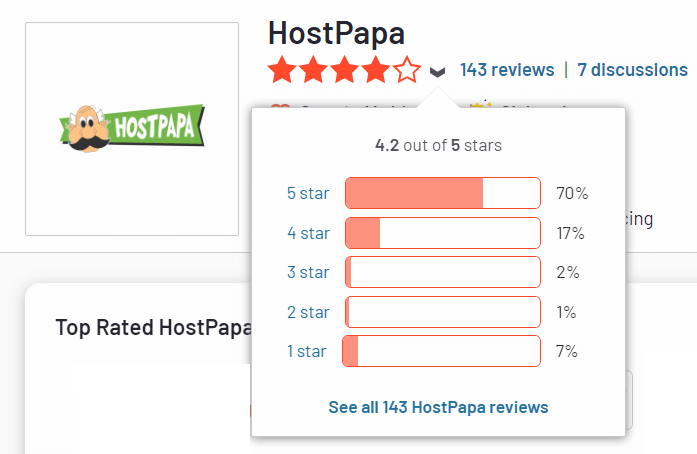
Task: Click the 1 star 7% progress bar
Action: [x=442, y=351]
